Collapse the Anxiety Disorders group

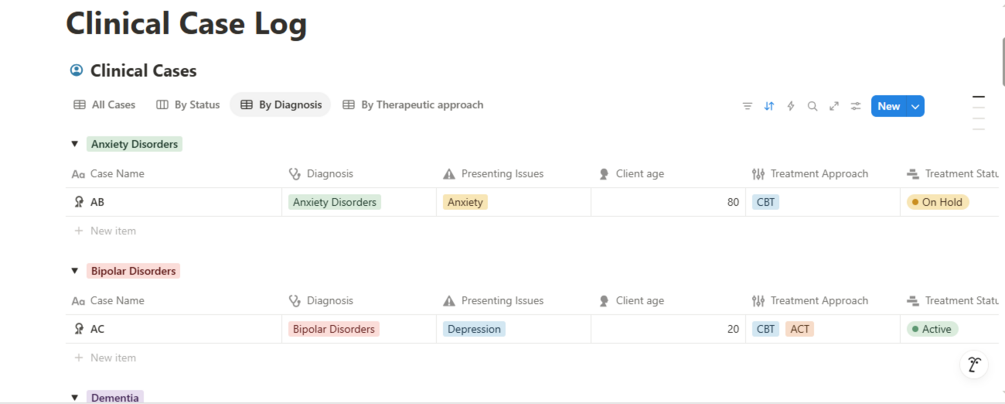(74, 144)
